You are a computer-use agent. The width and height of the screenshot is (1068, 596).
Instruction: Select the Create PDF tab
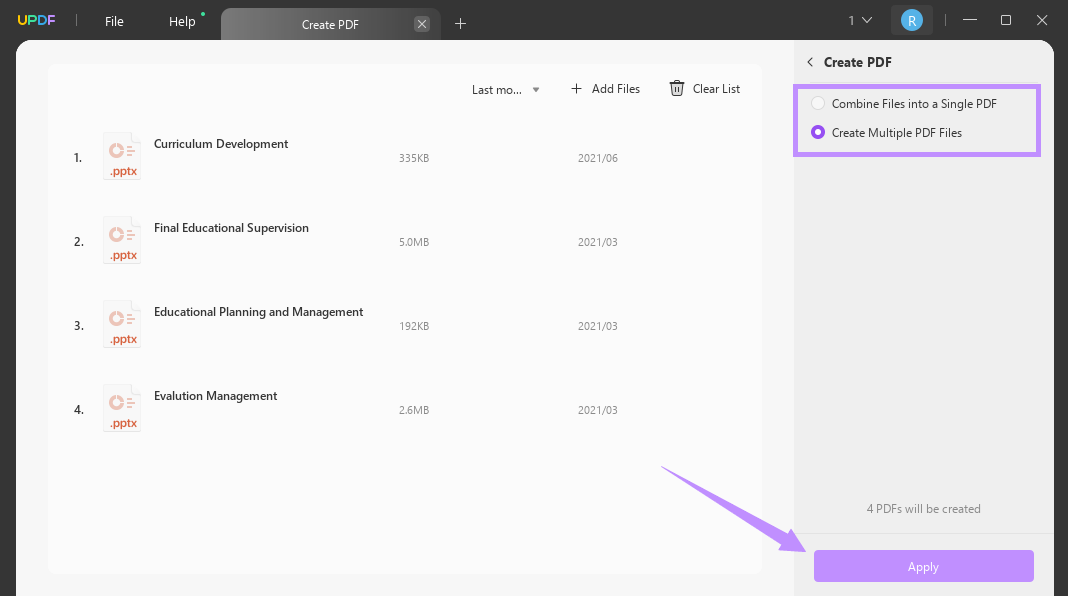(x=330, y=24)
